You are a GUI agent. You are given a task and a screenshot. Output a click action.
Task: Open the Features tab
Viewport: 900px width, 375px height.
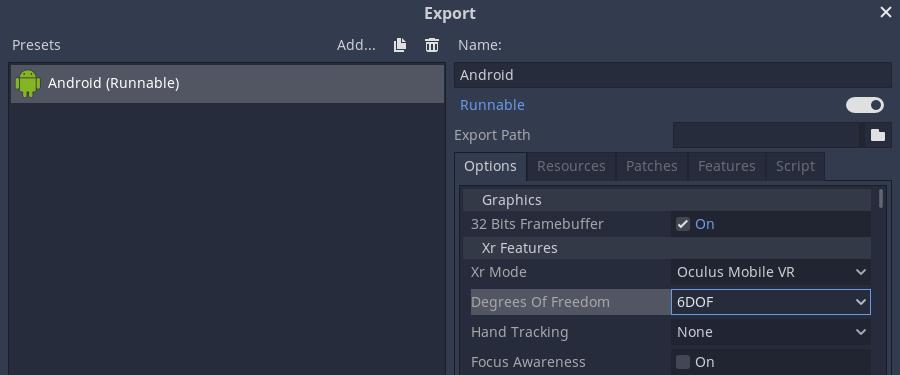pyautogui.click(x=727, y=166)
